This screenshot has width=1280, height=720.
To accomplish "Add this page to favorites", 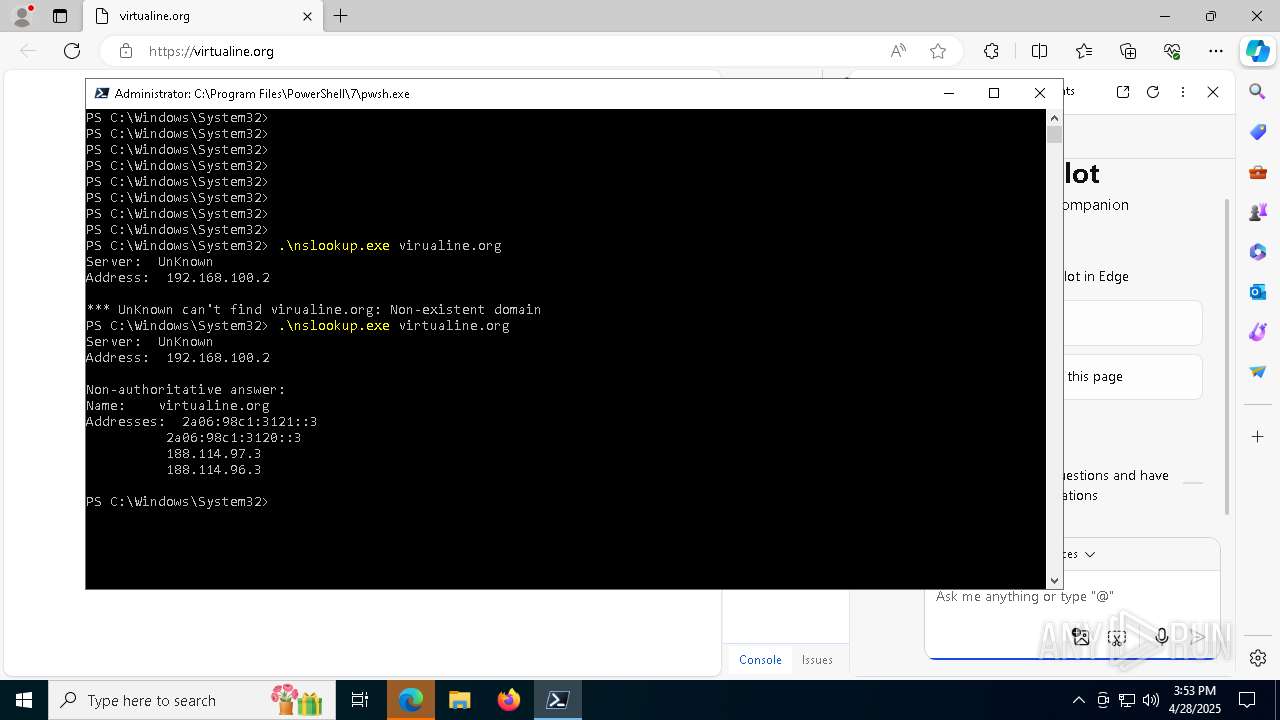I will tap(938, 51).
